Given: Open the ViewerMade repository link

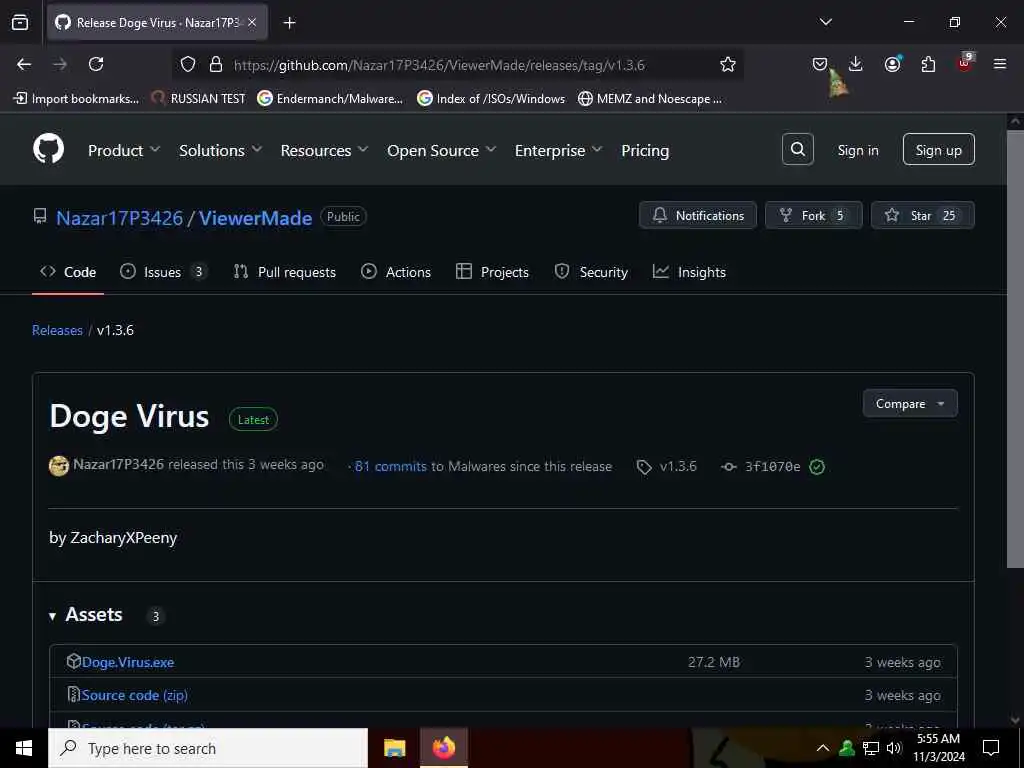Looking at the screenshot, I should point(255,217).
